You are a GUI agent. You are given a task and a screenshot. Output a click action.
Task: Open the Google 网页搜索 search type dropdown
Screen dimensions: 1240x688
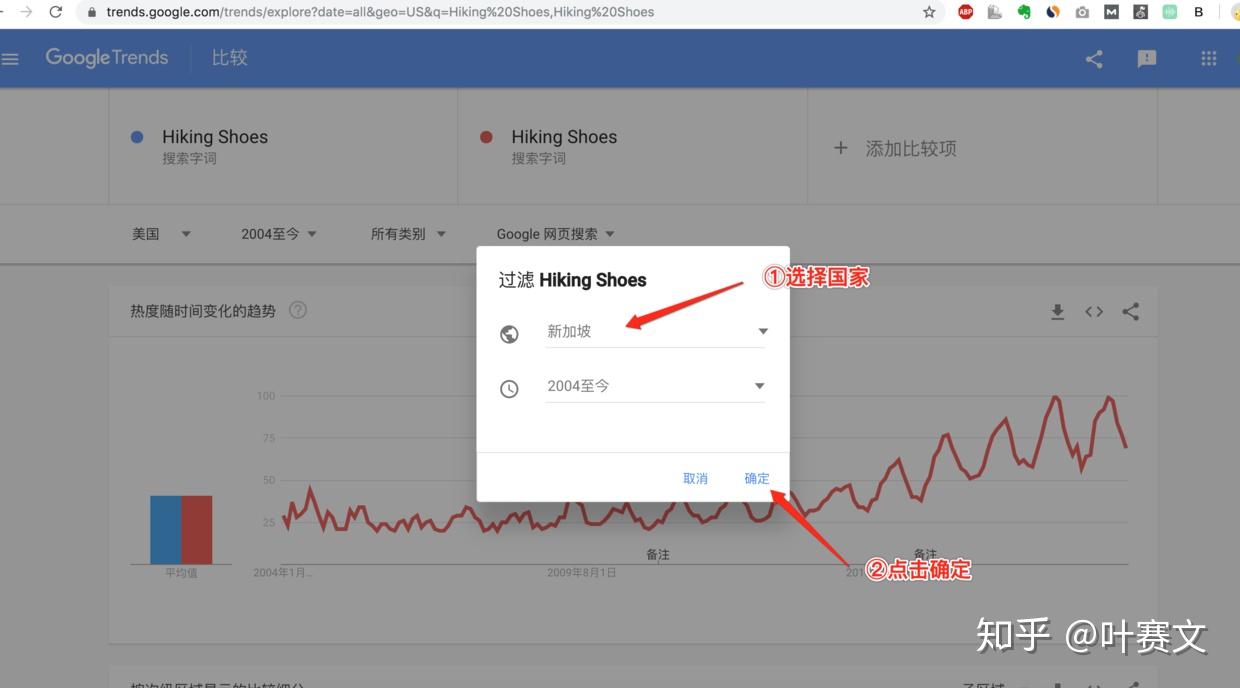point(556,234)
